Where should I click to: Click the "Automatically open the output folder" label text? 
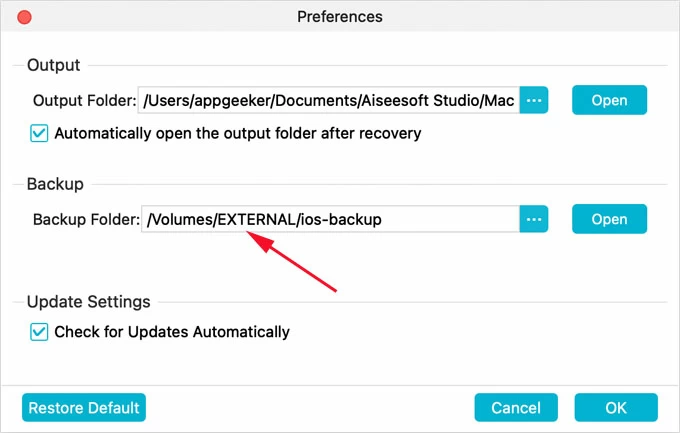[238, 133]
